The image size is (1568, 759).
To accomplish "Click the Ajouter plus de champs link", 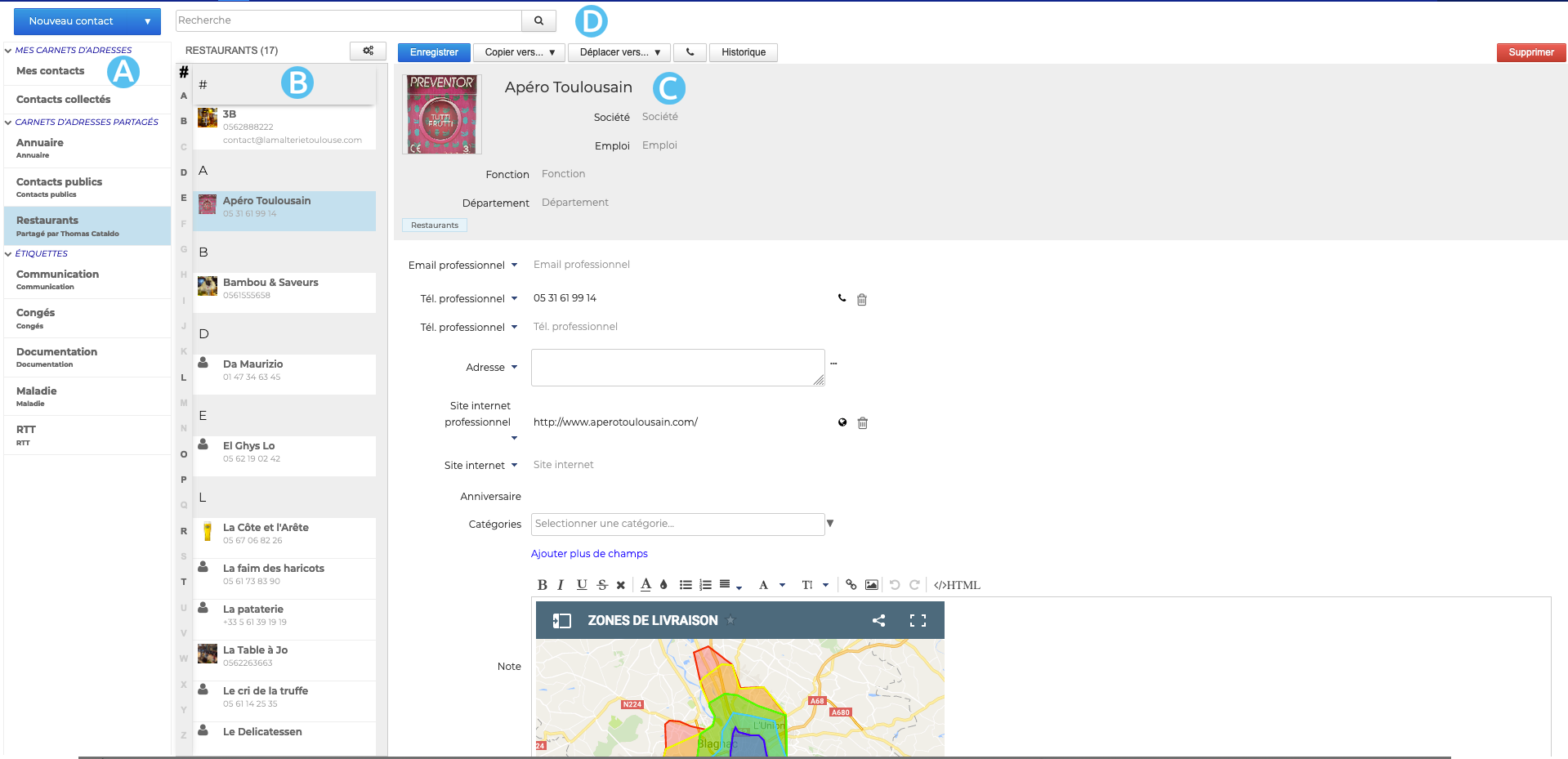I will click(589, 554).
